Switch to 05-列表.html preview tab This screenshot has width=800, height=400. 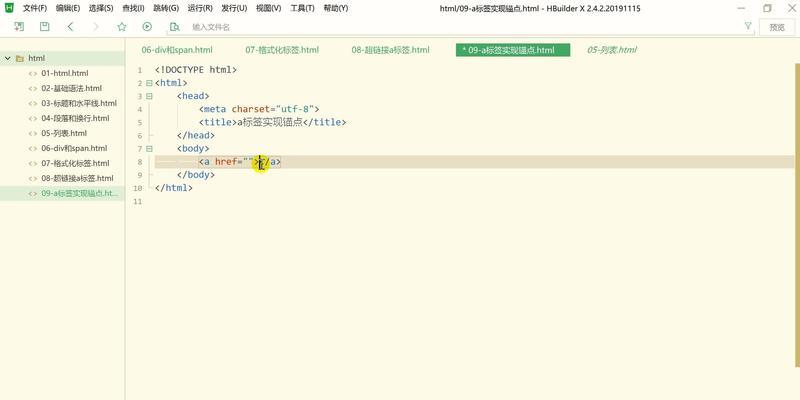click(612, 50)
